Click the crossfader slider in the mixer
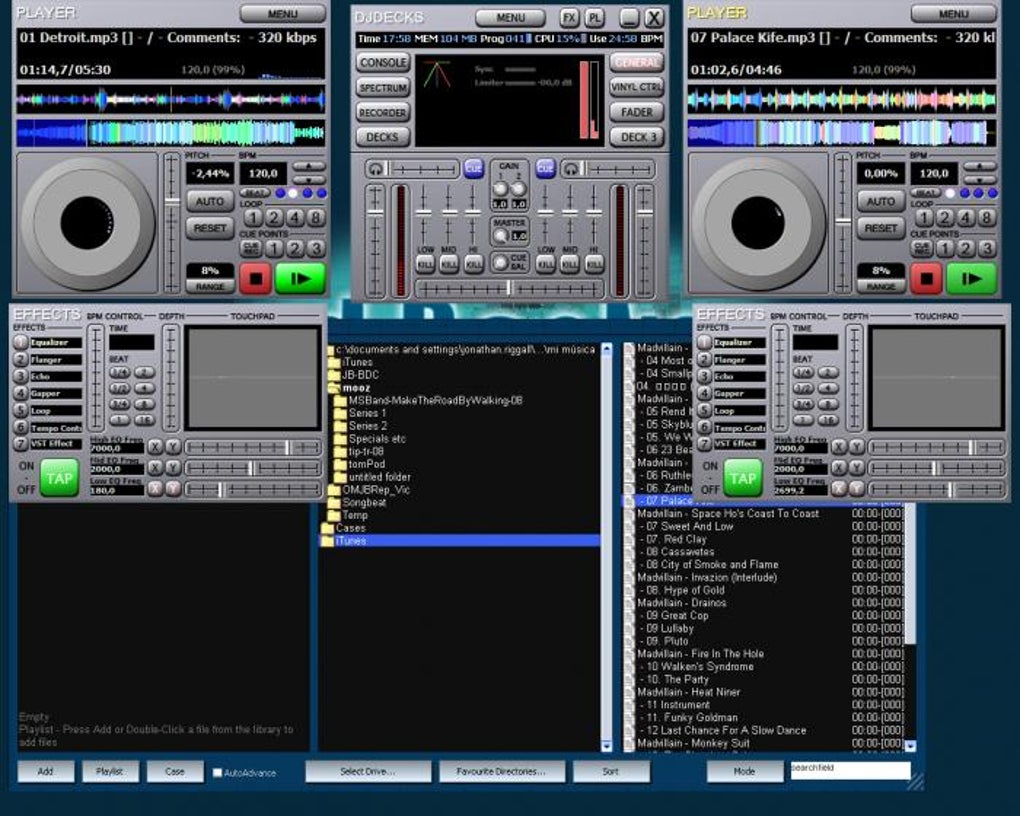Image resolution: width=1020 pixels, height=816 pixels. coord(509,288)
